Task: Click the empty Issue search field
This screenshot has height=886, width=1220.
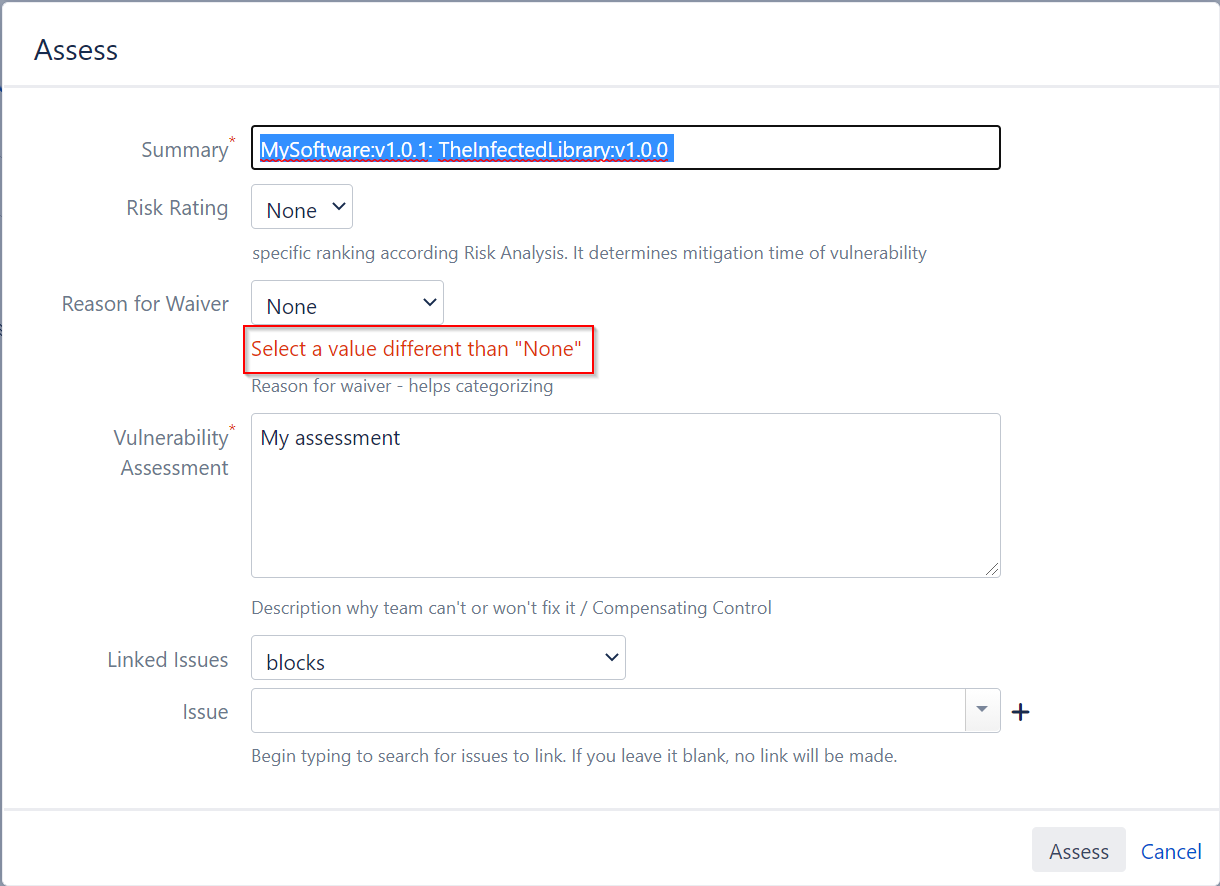Action: [610, 710]
